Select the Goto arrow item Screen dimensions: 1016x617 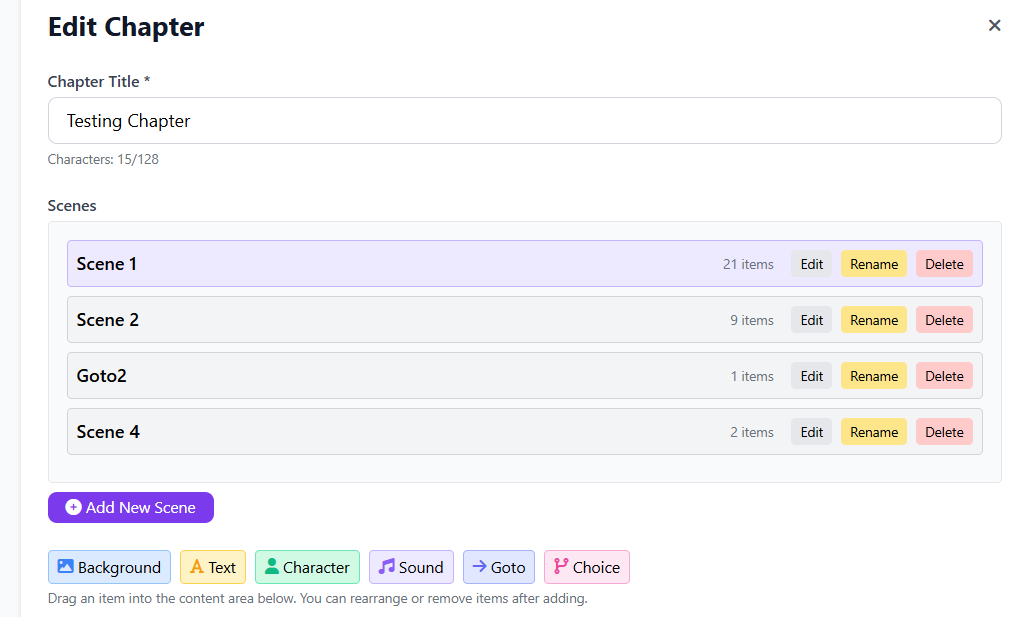[498, 567]
